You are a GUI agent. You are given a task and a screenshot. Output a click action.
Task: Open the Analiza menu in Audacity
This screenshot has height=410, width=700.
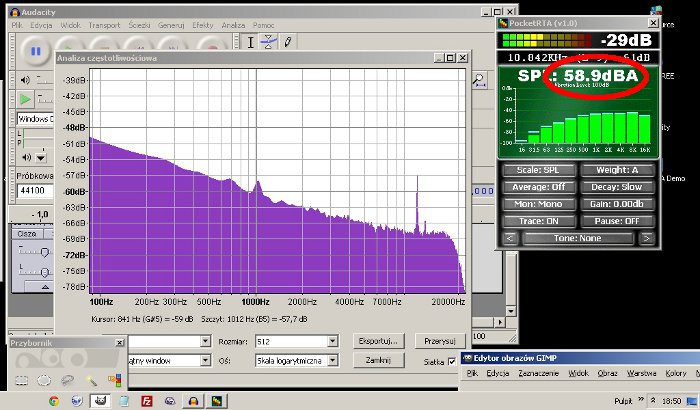pyautogui.click(x=233, y=25)
